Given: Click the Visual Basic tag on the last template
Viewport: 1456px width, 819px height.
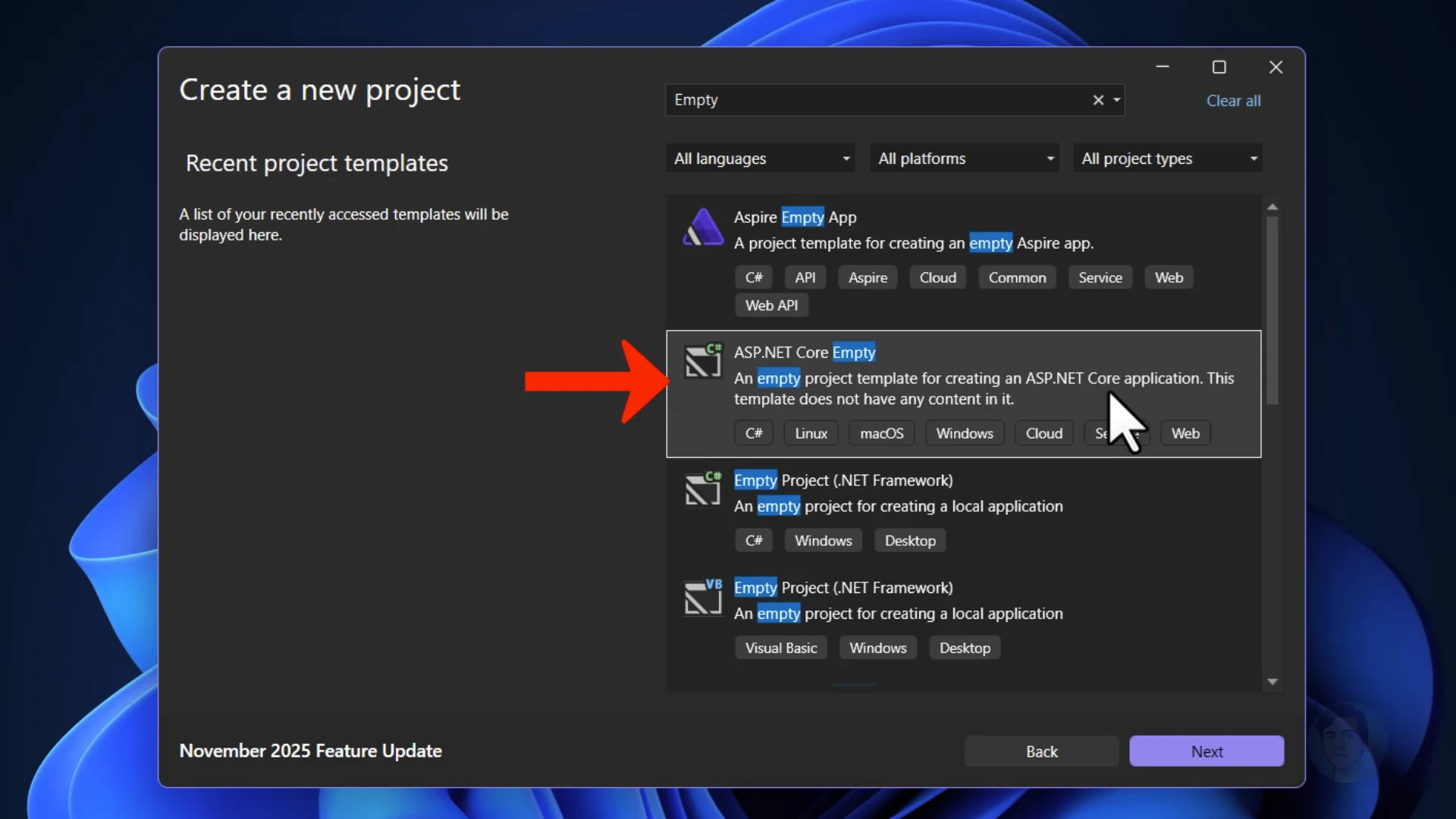Looking at the screenshot, I should (x=781, y=647).
